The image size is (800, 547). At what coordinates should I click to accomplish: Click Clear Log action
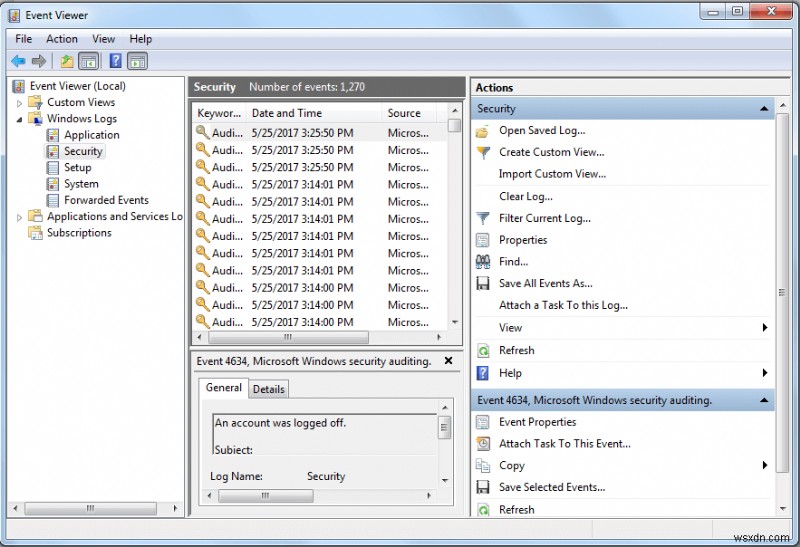[x=526, y=196]
